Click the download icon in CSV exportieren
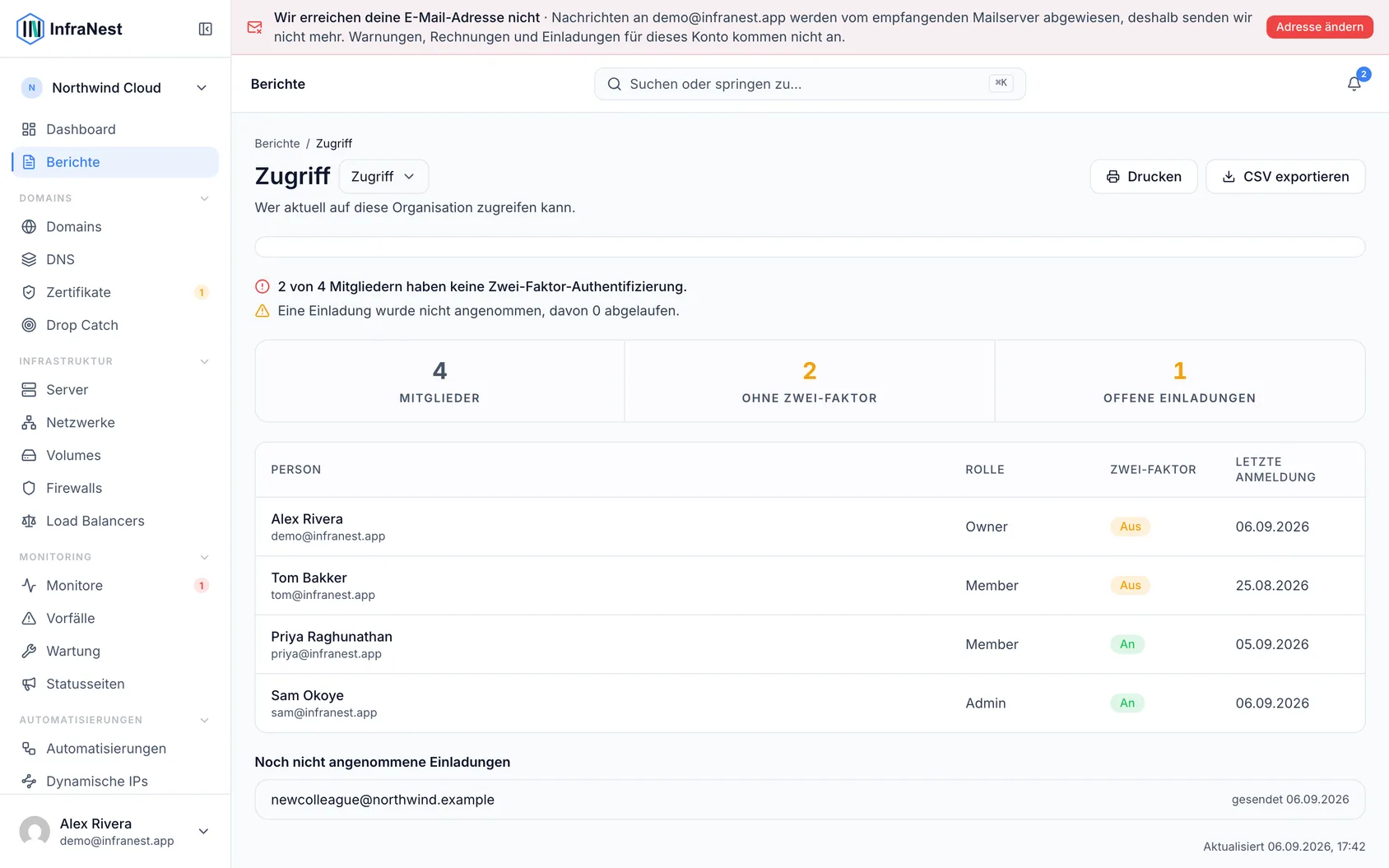The image size is (1389, 868). pos(1229,177)
